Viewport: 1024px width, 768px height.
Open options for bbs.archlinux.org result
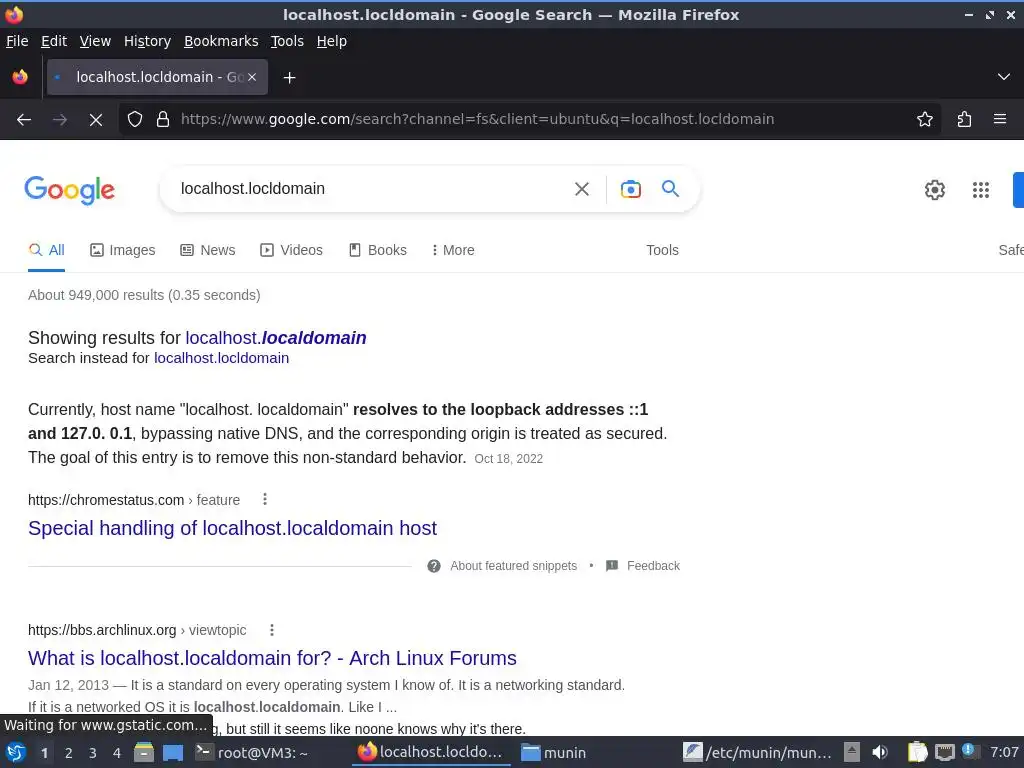tap(272, 630)
